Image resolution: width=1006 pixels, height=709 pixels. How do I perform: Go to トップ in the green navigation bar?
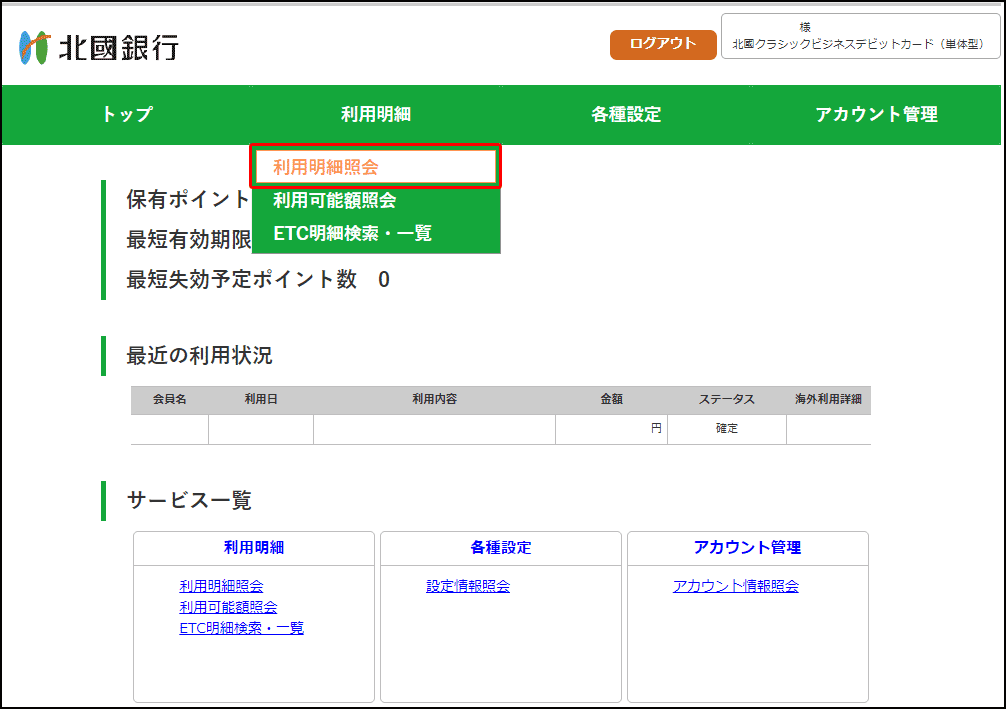[x=127, y=115]
